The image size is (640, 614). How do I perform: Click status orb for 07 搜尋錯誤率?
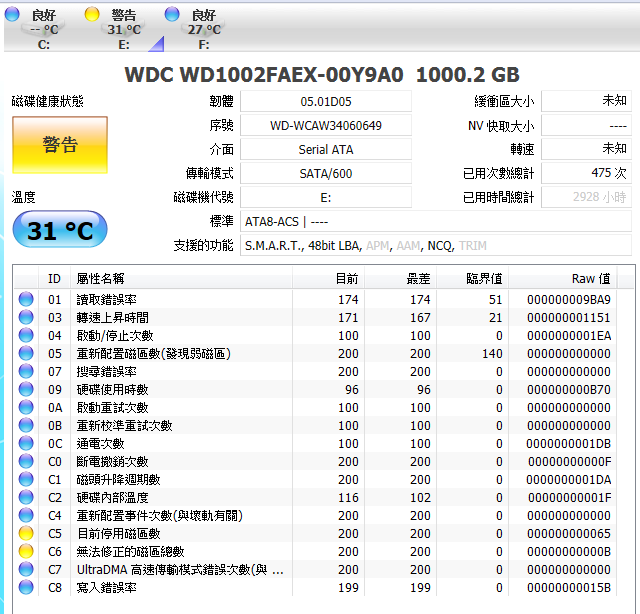(26, 371)
